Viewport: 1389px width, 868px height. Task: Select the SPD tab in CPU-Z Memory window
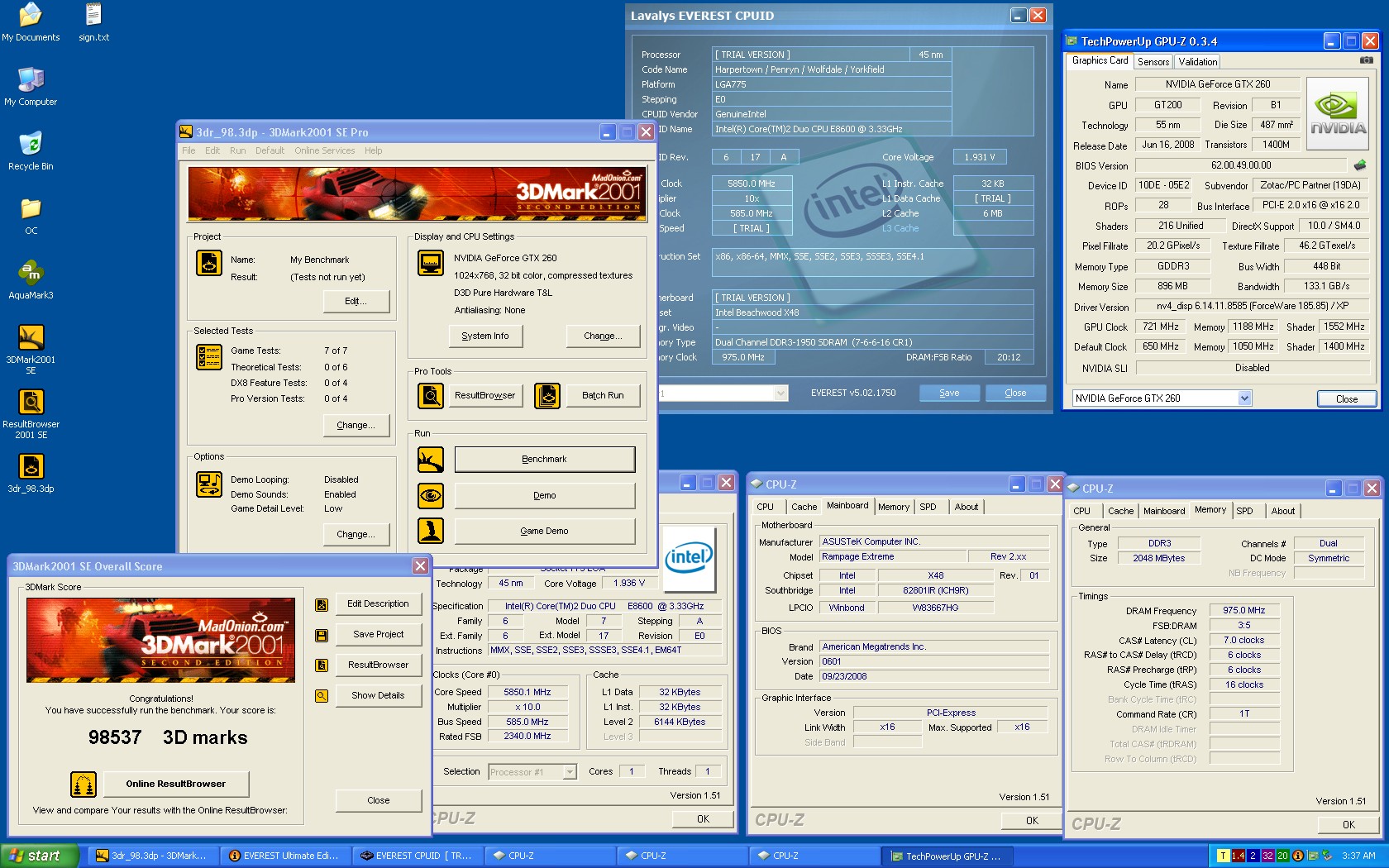coord(1244,511)
